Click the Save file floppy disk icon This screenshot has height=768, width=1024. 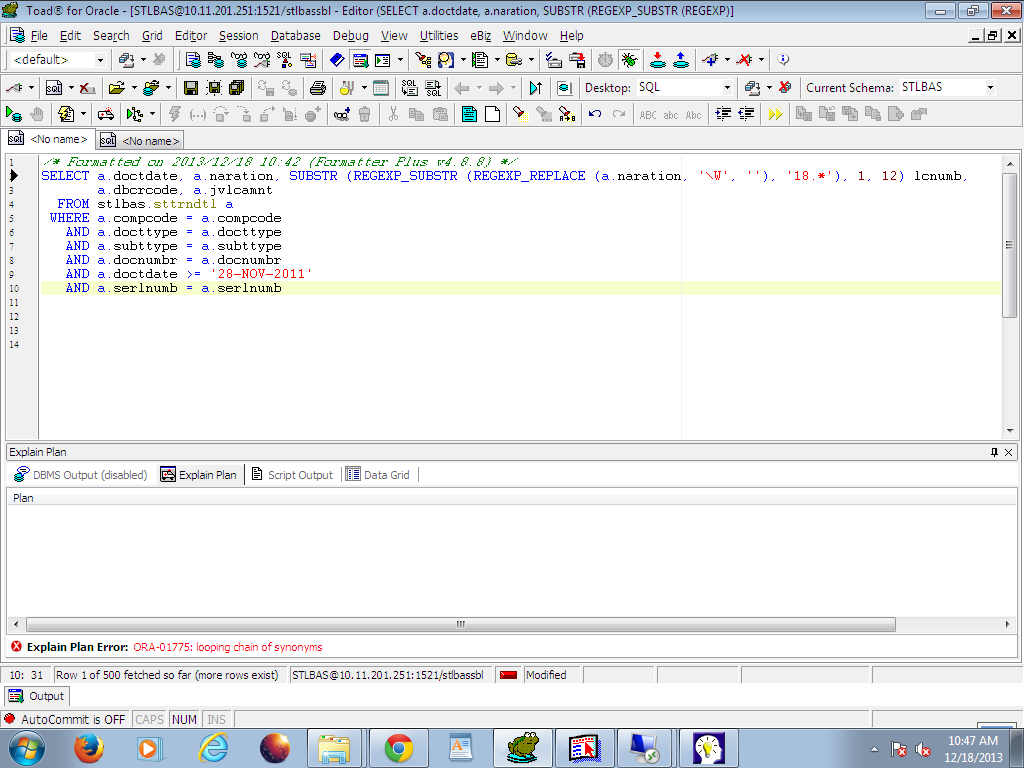[x=191, y=88]
